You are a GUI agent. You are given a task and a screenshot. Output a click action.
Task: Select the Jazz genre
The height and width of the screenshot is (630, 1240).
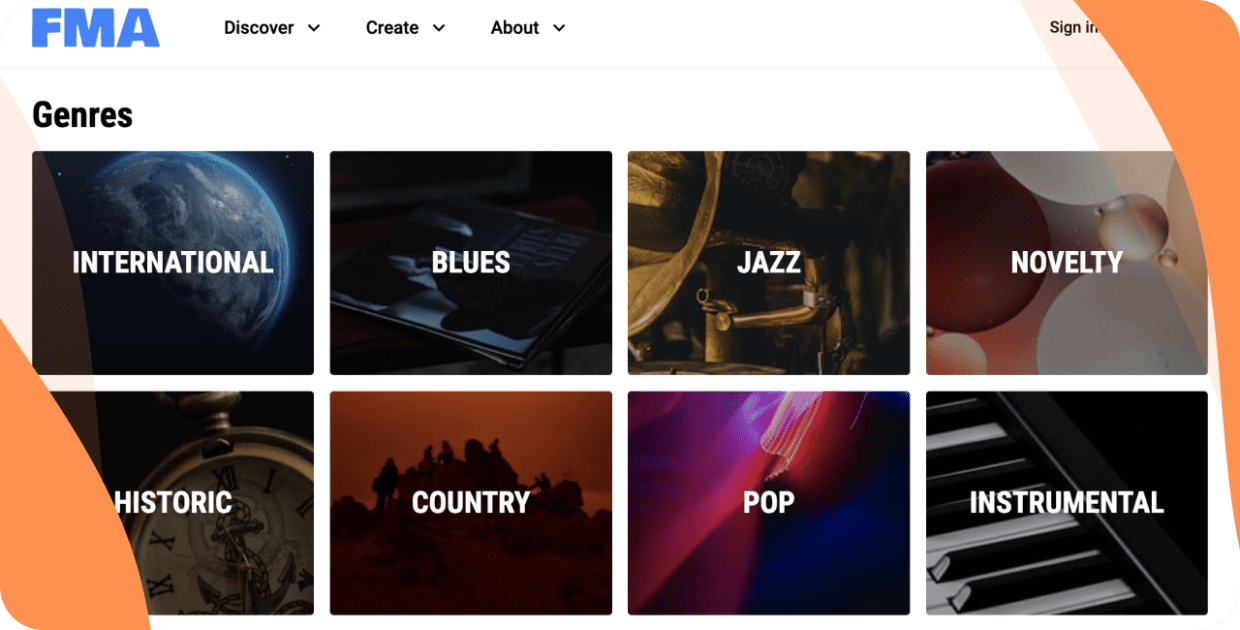pyautogui.click(x=768, y=262)
